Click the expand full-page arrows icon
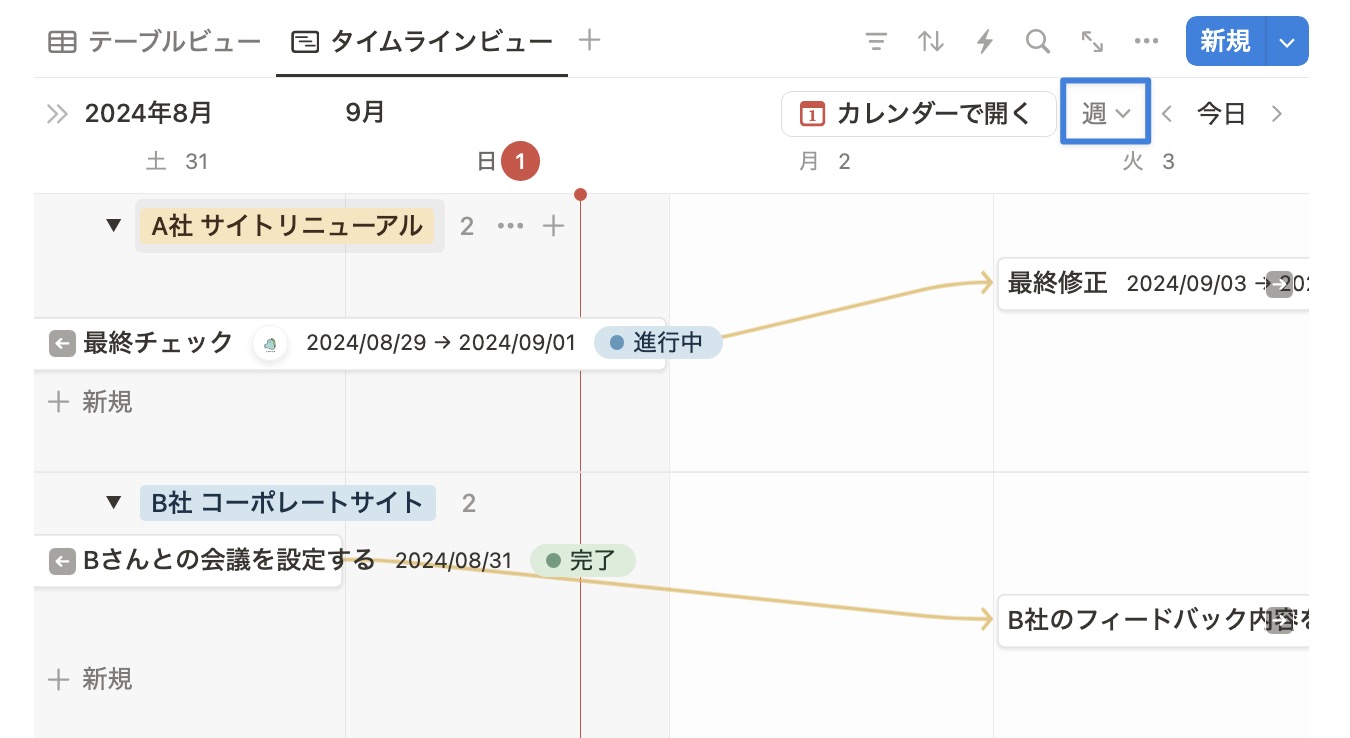1350x738 pixels. [1092, 41]
